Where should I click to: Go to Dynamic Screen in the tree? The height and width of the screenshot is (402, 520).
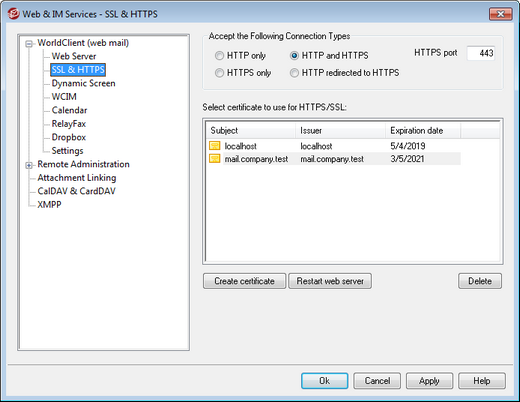(x=83, y=83)
